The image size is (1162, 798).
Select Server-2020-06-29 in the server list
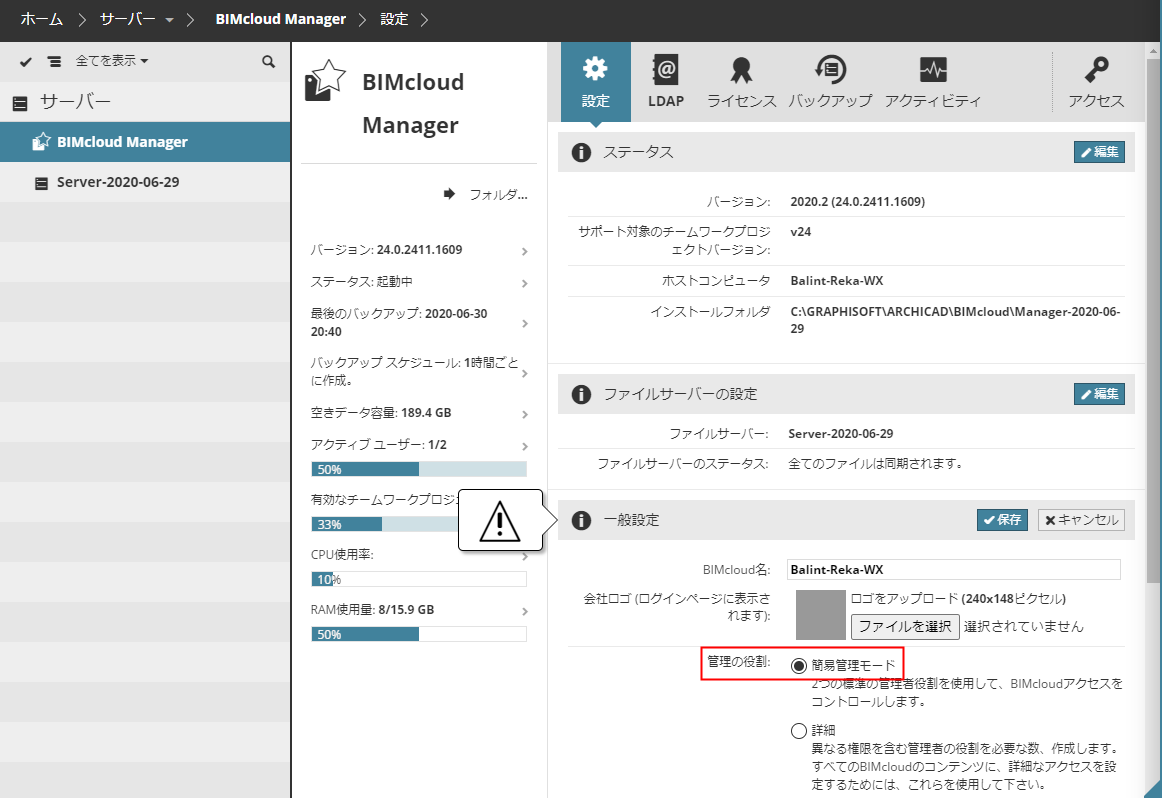[145, 182]
